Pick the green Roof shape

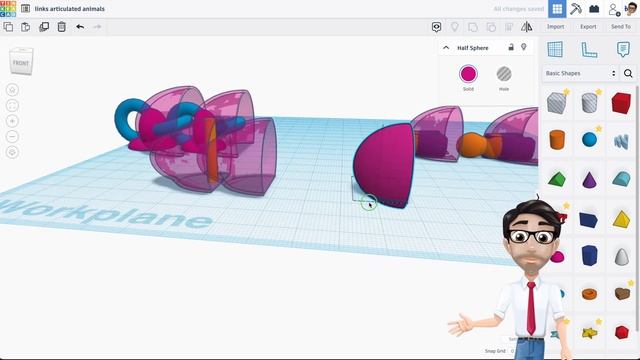tap(557, 179)
